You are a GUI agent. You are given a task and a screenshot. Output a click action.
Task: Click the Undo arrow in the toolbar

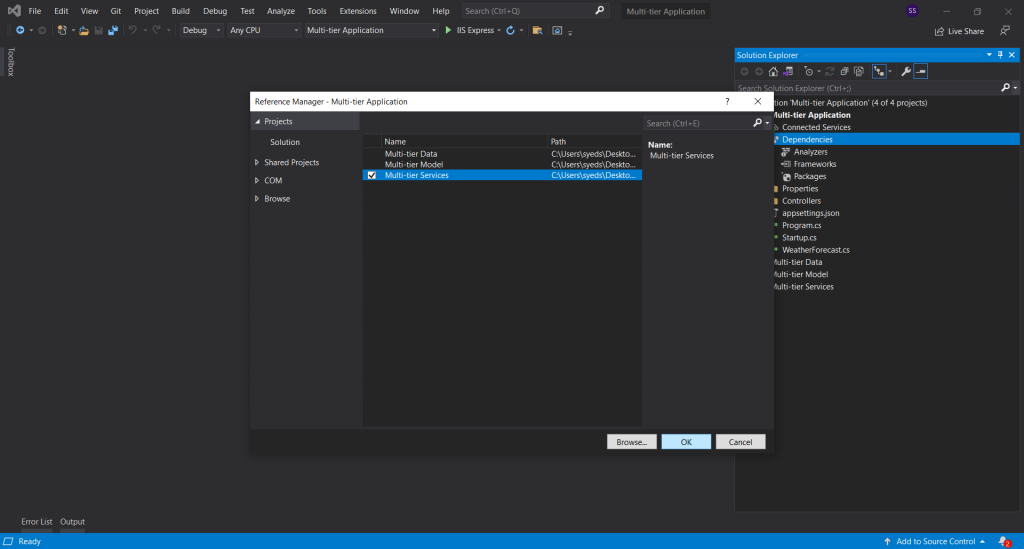click(x=133, y=30)
